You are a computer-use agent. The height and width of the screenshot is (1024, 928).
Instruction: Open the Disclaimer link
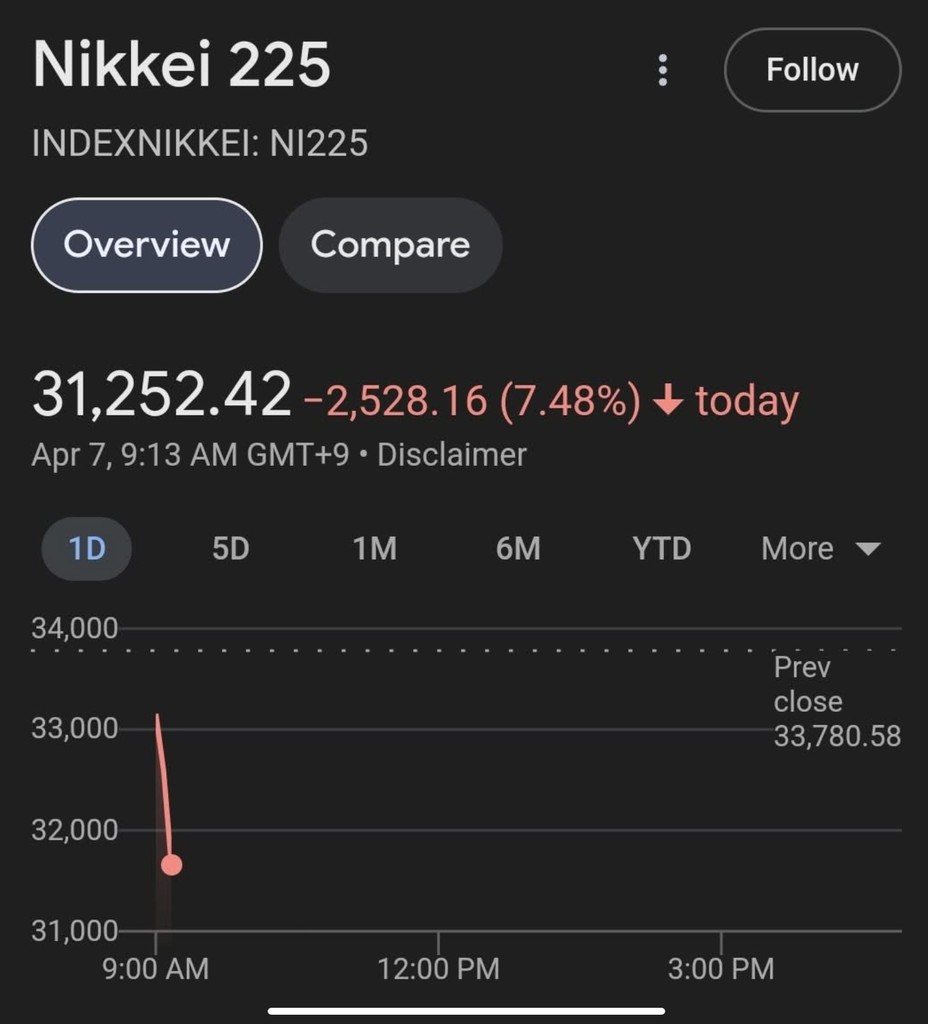(451, 455)
